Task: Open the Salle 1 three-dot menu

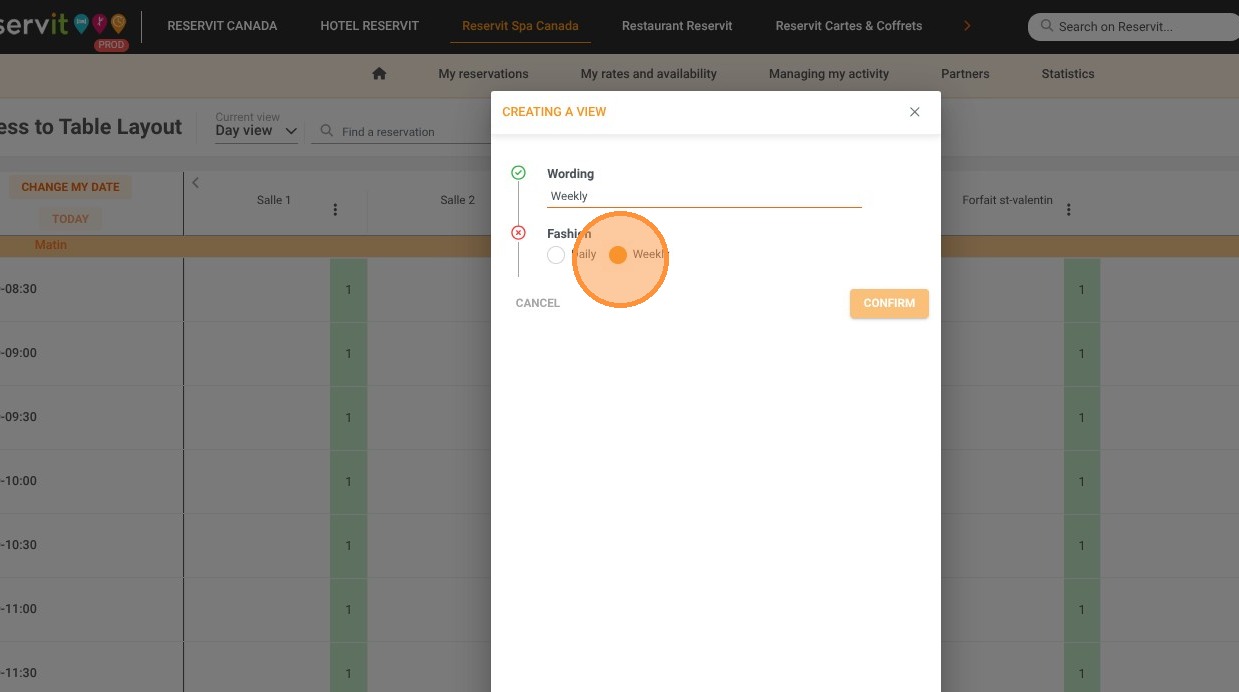Action: click(335, 210)
